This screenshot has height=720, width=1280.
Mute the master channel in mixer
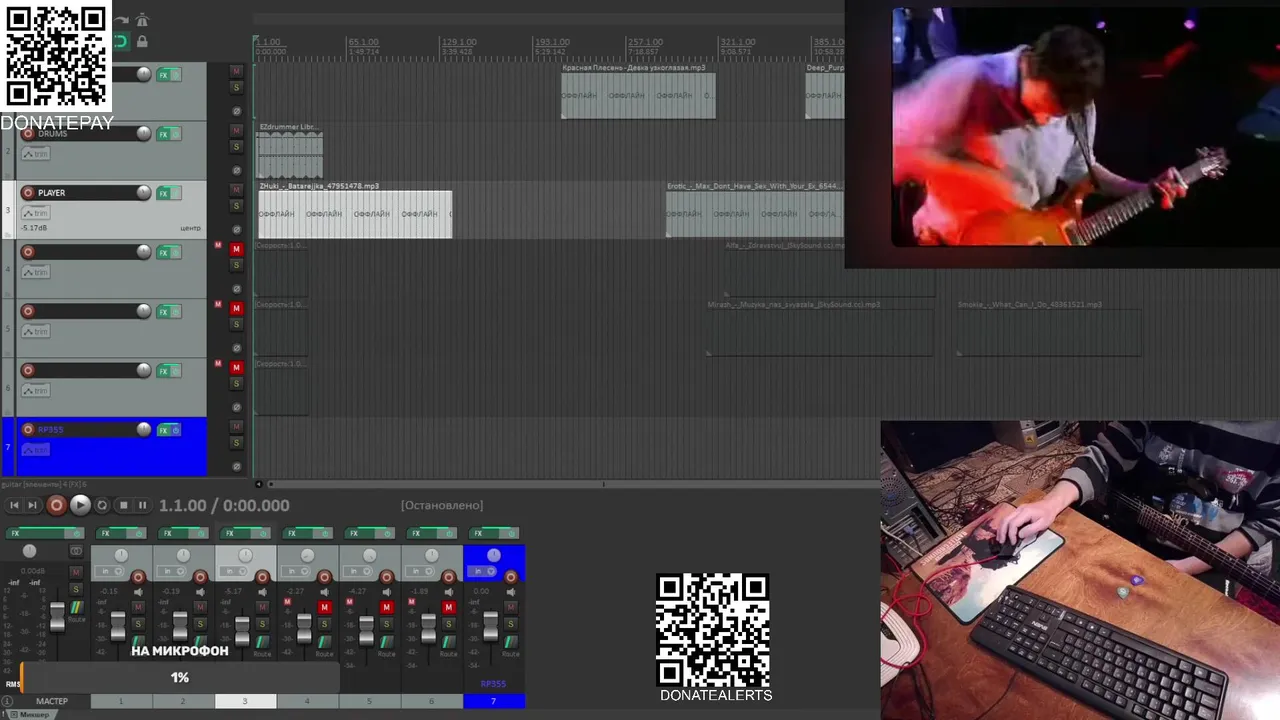[x=76, y=572]
